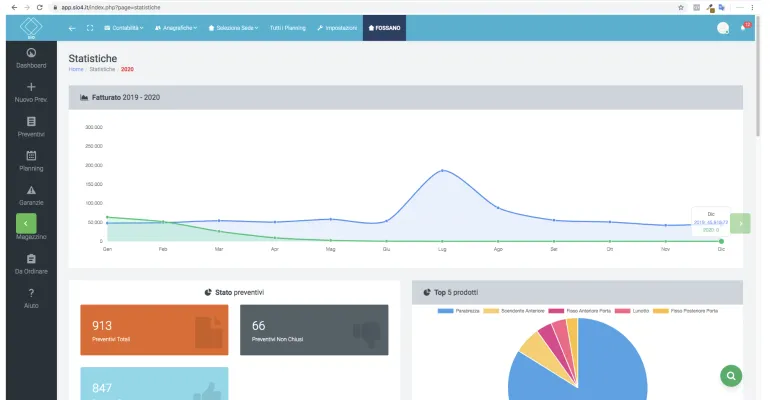Screen dimensions: 770x400
Task: Toggle the fullscreen icon in the top bar
Action: tap(90, 28)
